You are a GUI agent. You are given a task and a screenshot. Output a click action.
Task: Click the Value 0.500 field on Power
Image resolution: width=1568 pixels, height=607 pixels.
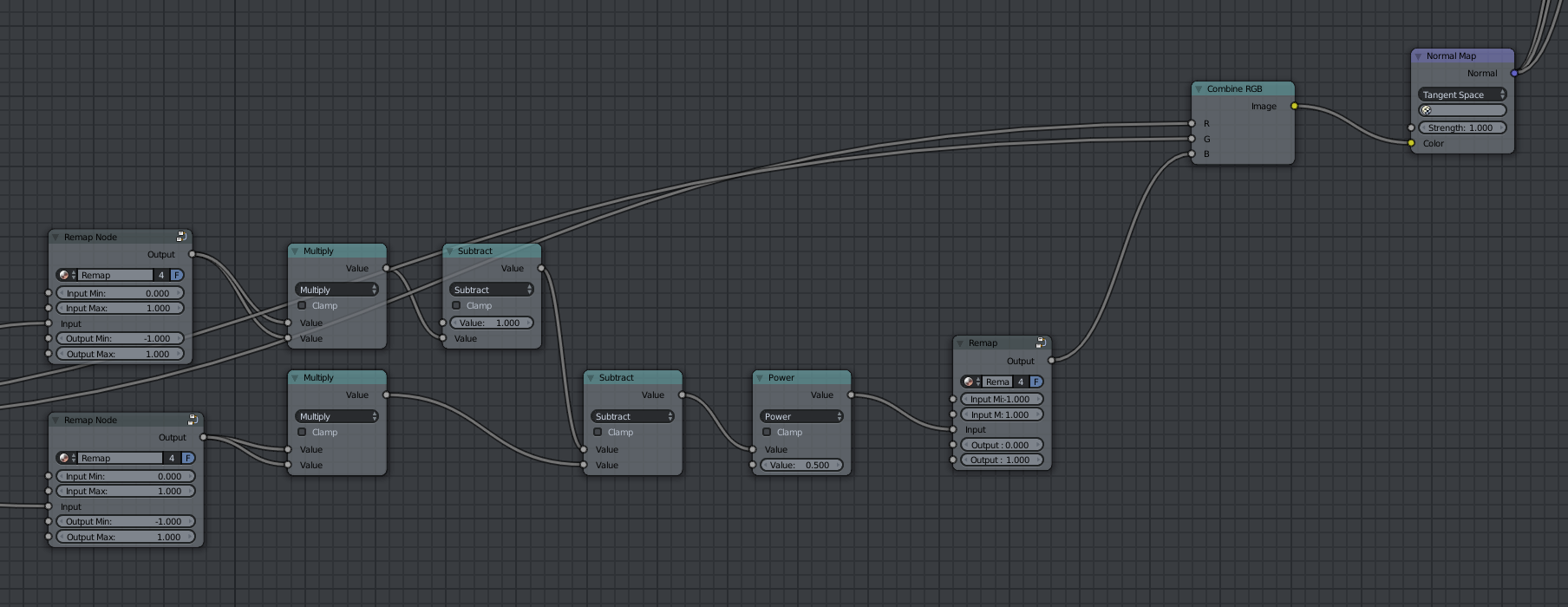coord(802,465)
